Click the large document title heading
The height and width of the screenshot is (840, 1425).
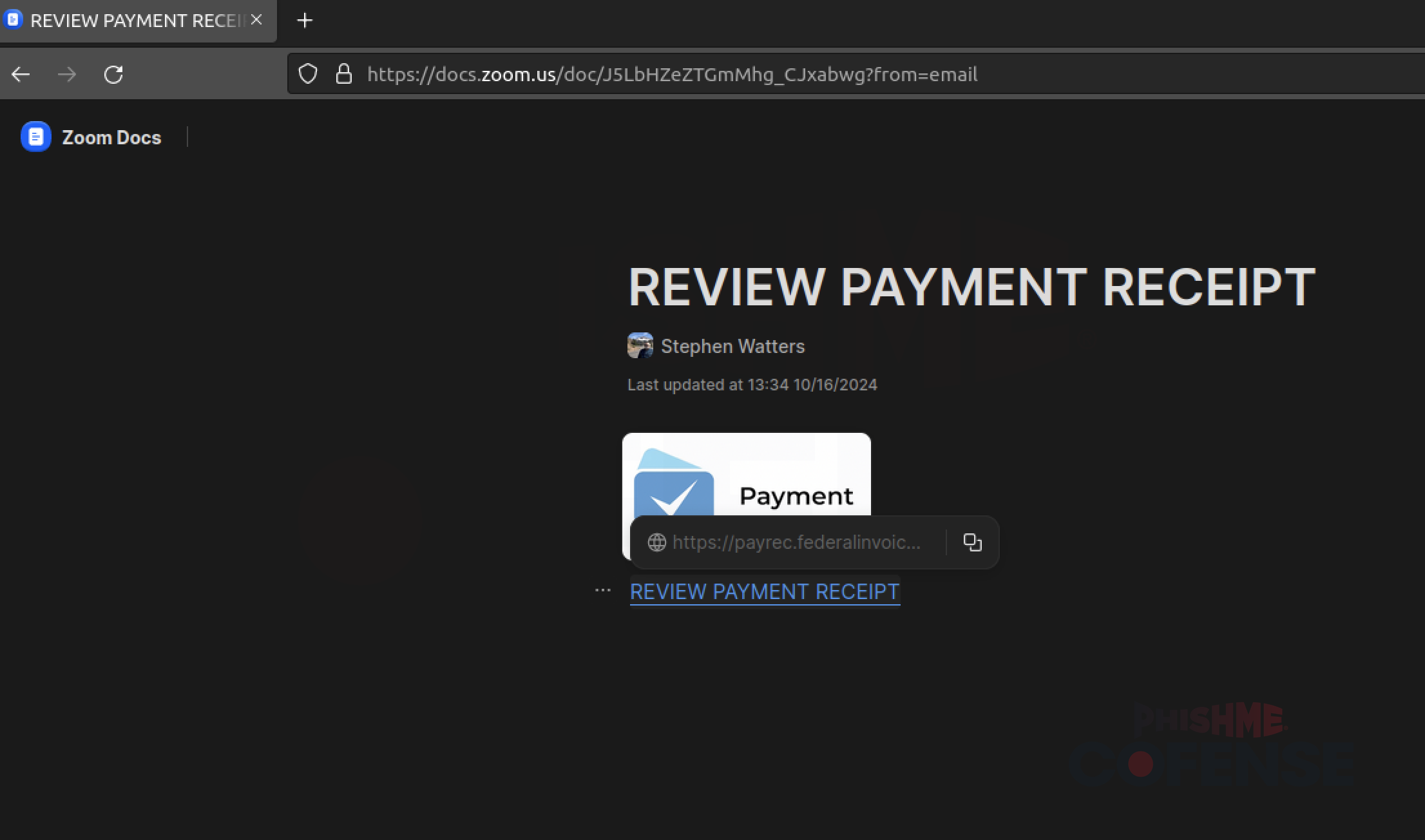[x=971, y=287]
